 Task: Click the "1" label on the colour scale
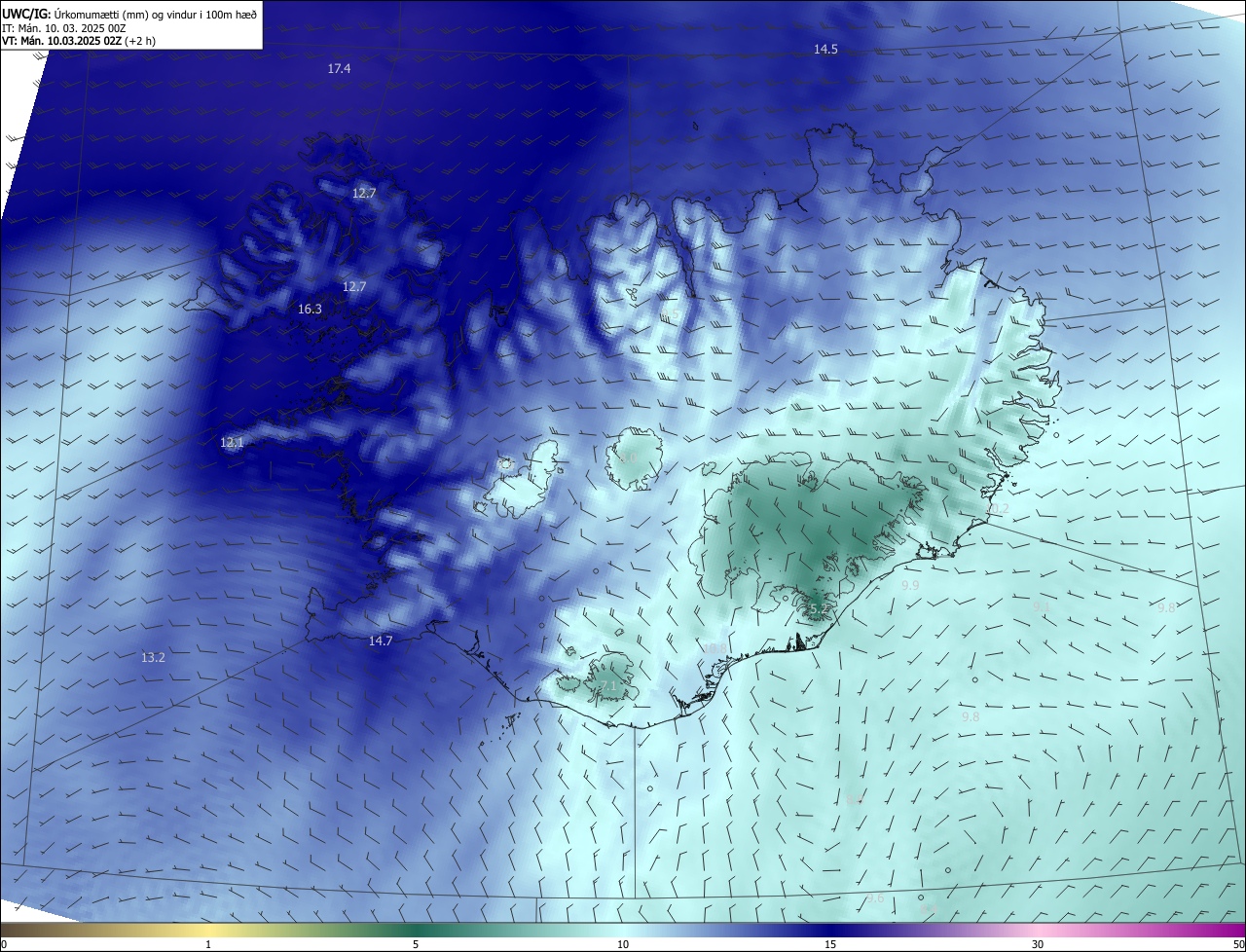208,945
